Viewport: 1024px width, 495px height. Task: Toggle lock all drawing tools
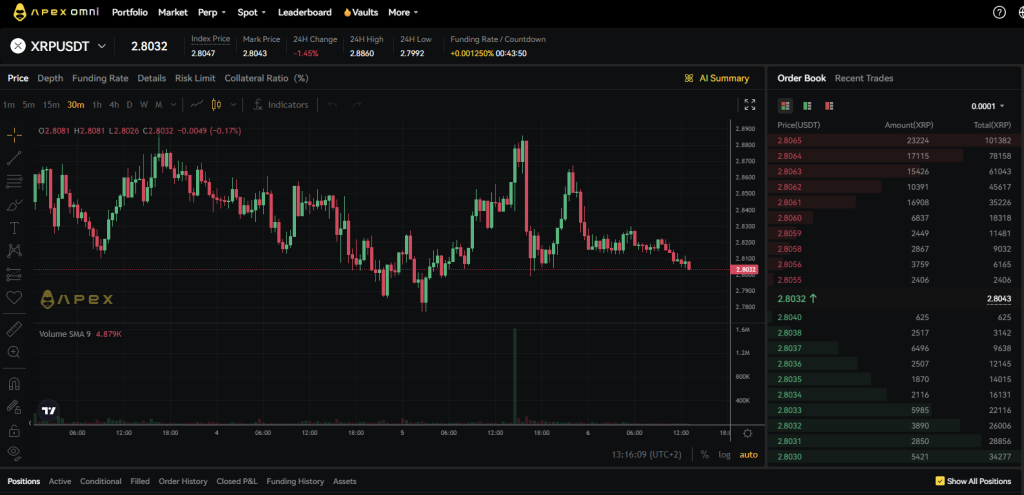click(x=14, y=430)
